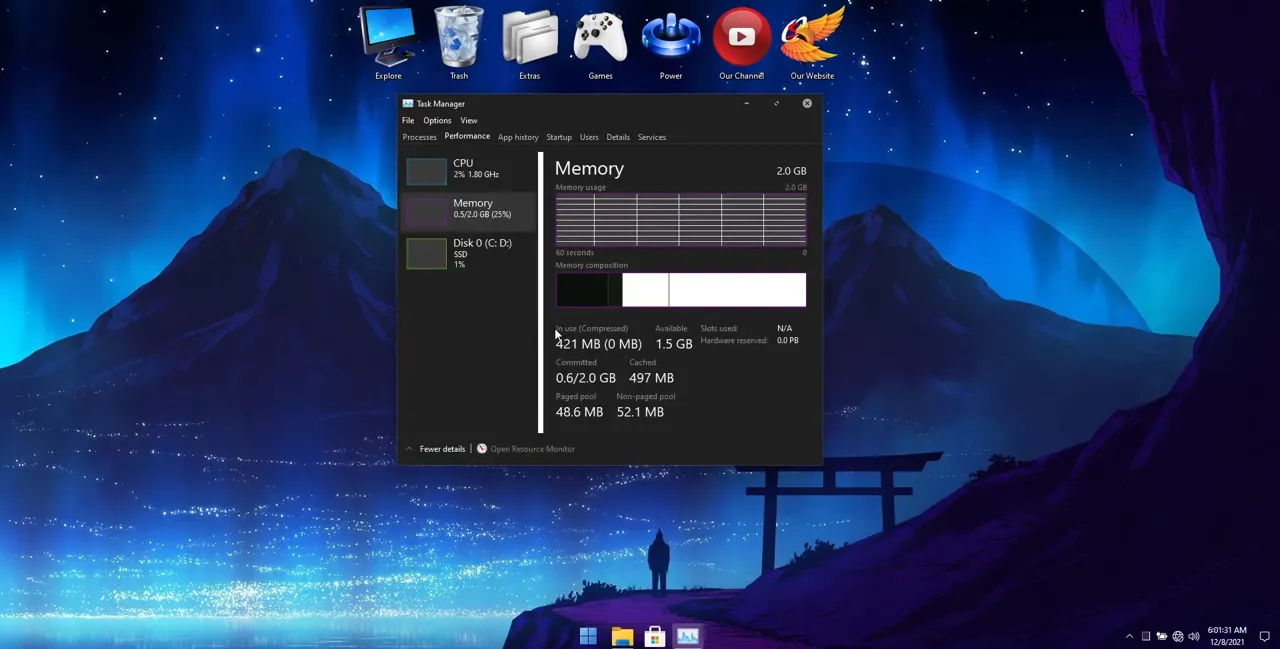Click the volume speaker tray icon

[x=1194, y=636]
